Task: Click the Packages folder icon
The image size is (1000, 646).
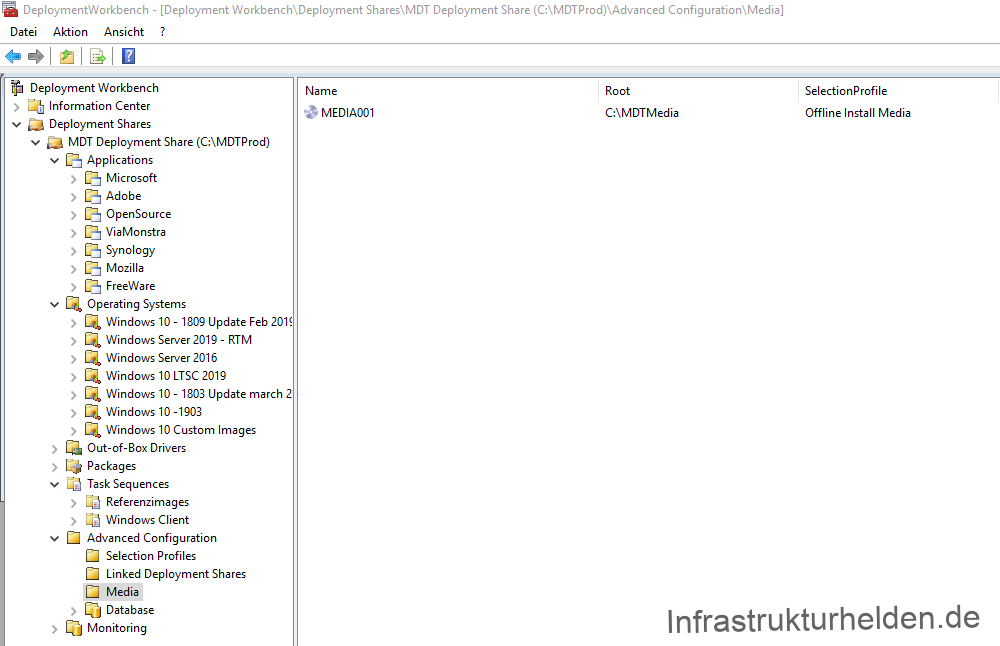Action: click(x=74, y=466)
